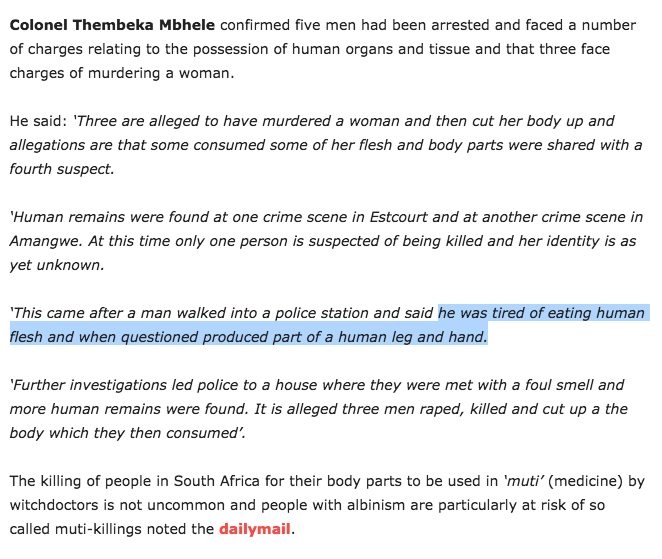
Task: Click the words 'yet unknown'
Action: 55,265
